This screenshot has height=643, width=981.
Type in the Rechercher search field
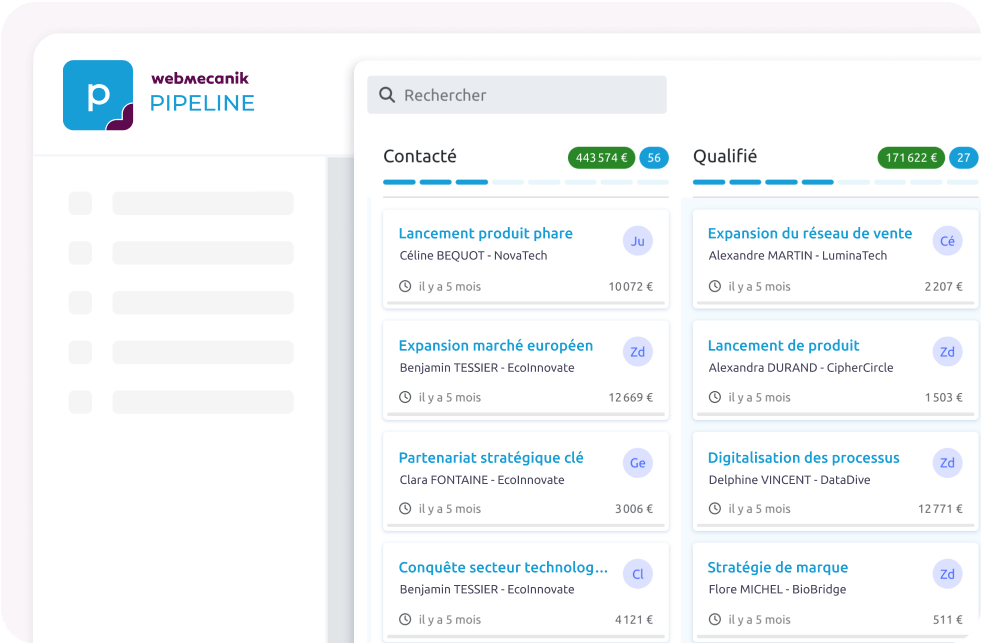pyautogui.click(x=530, y=95)
